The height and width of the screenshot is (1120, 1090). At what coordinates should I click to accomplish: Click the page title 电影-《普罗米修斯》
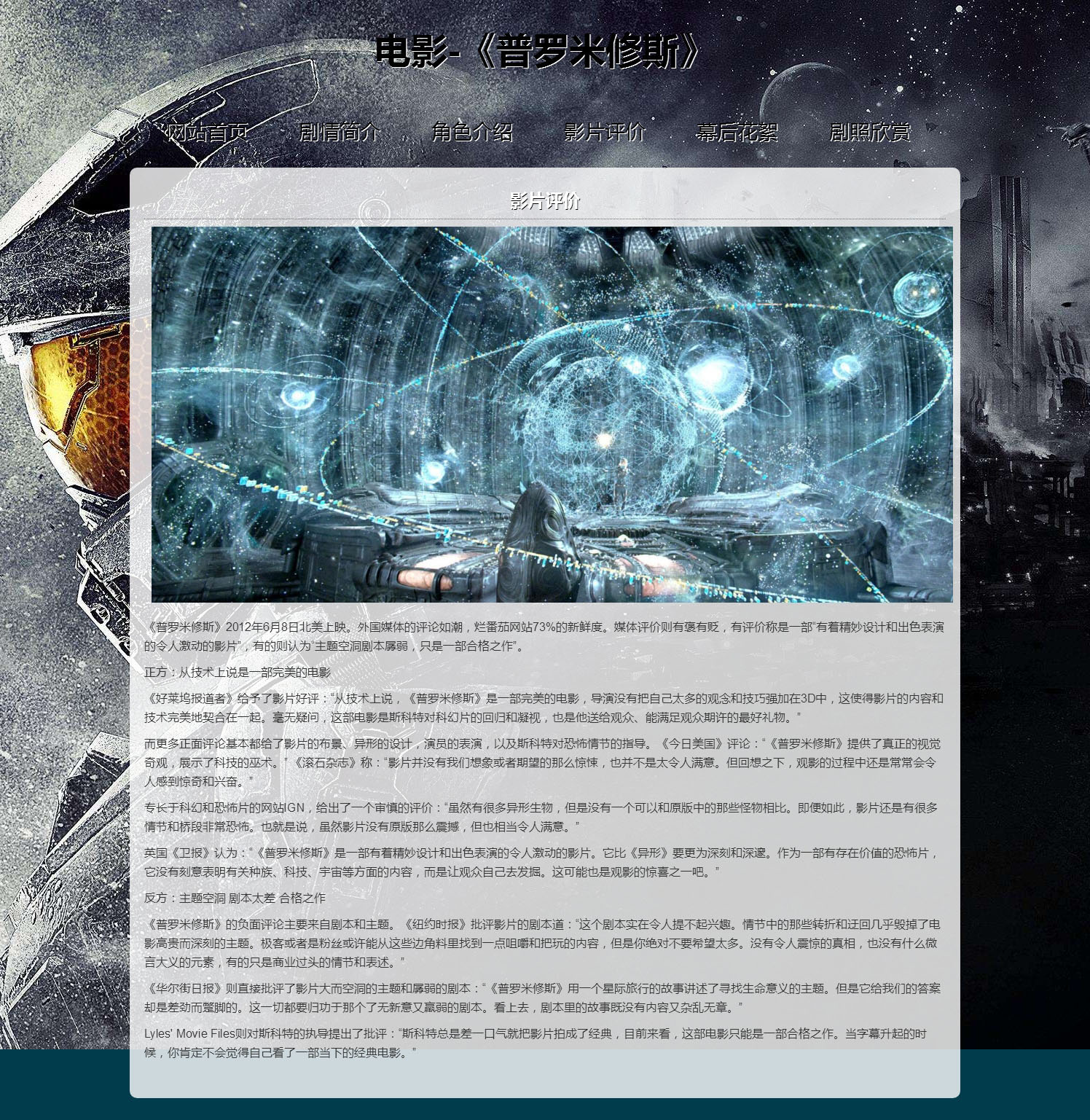tap(540, 52)
